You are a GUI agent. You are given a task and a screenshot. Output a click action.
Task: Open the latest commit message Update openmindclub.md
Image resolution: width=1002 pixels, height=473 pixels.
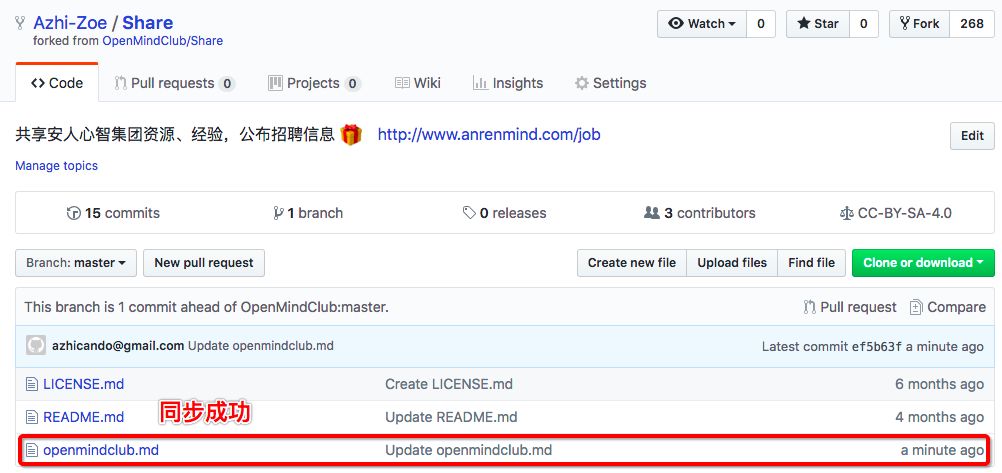(x=261, y=346)
